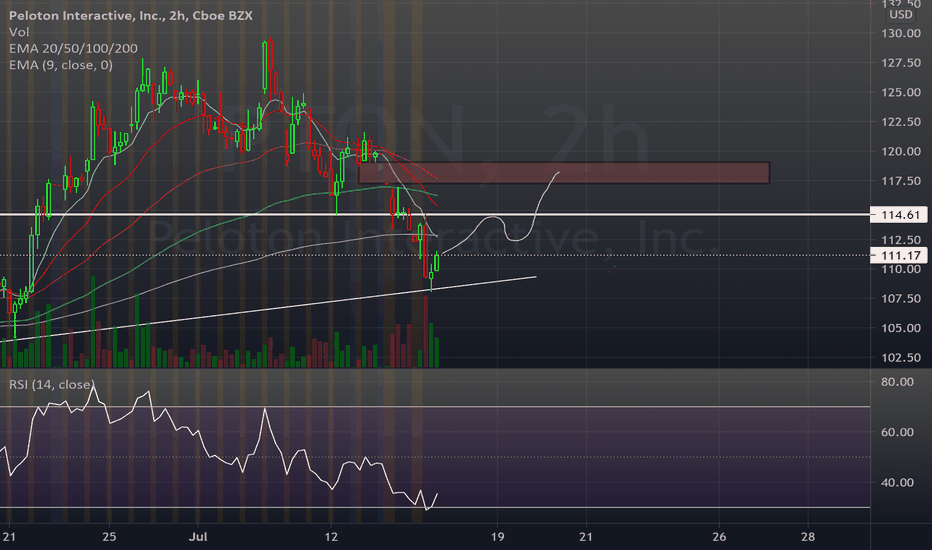932x550 pixels.
Task: Click the 107.50 price axis label
Action: pyautogui.click(x=900, y=298)
